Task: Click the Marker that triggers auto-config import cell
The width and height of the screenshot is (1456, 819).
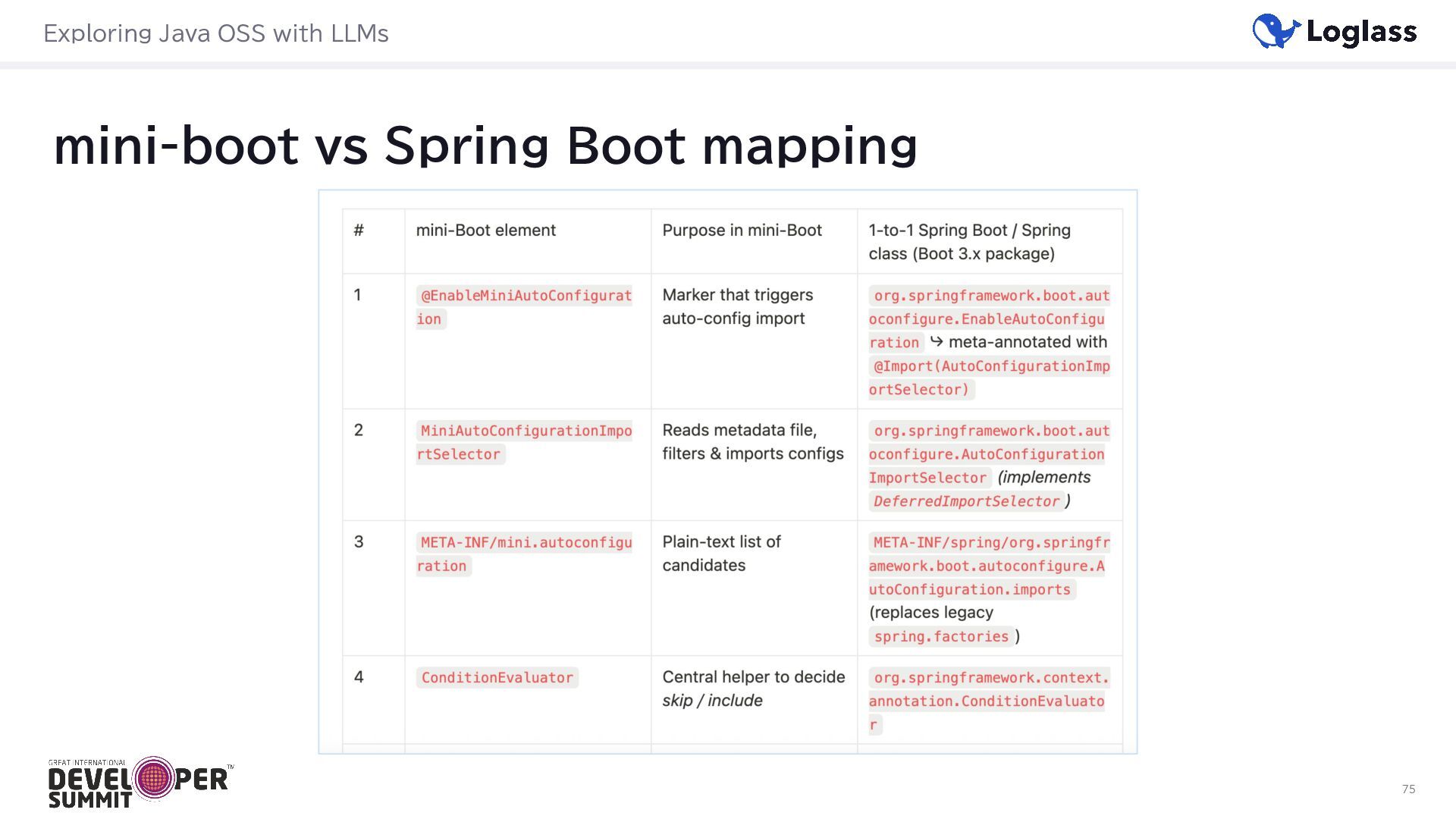Action: tap(737, 306)
